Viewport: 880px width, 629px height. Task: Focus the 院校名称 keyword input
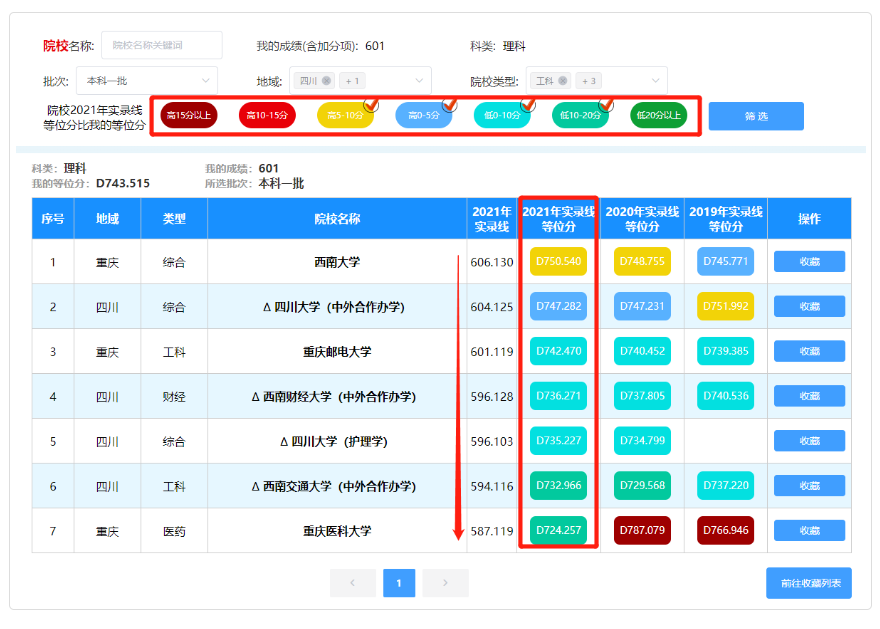pyautogui.click(x=162, y=45)
